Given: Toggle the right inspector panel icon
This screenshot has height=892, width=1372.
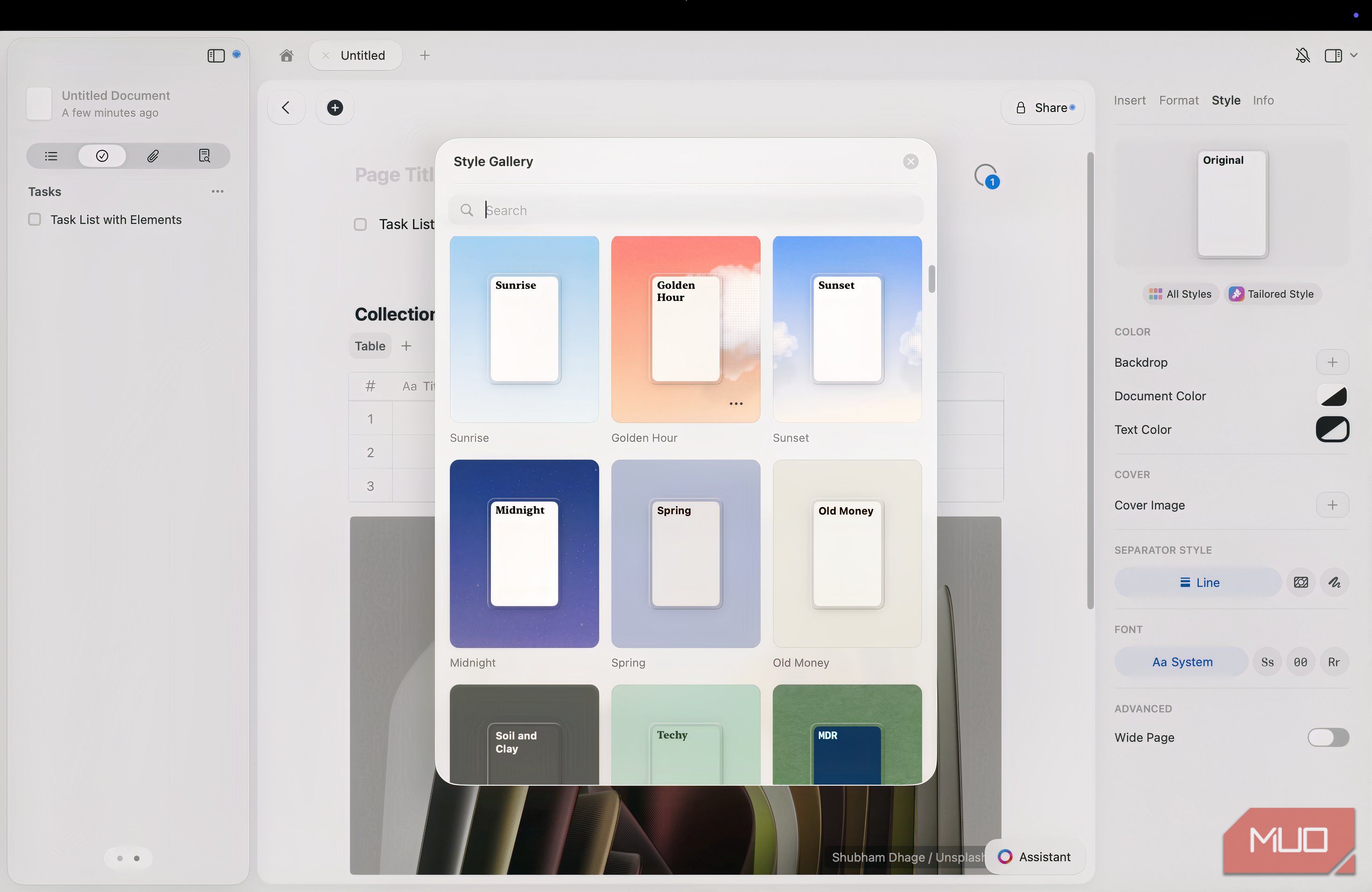Looking at the screenshot, I should [x=1333, y=56].
